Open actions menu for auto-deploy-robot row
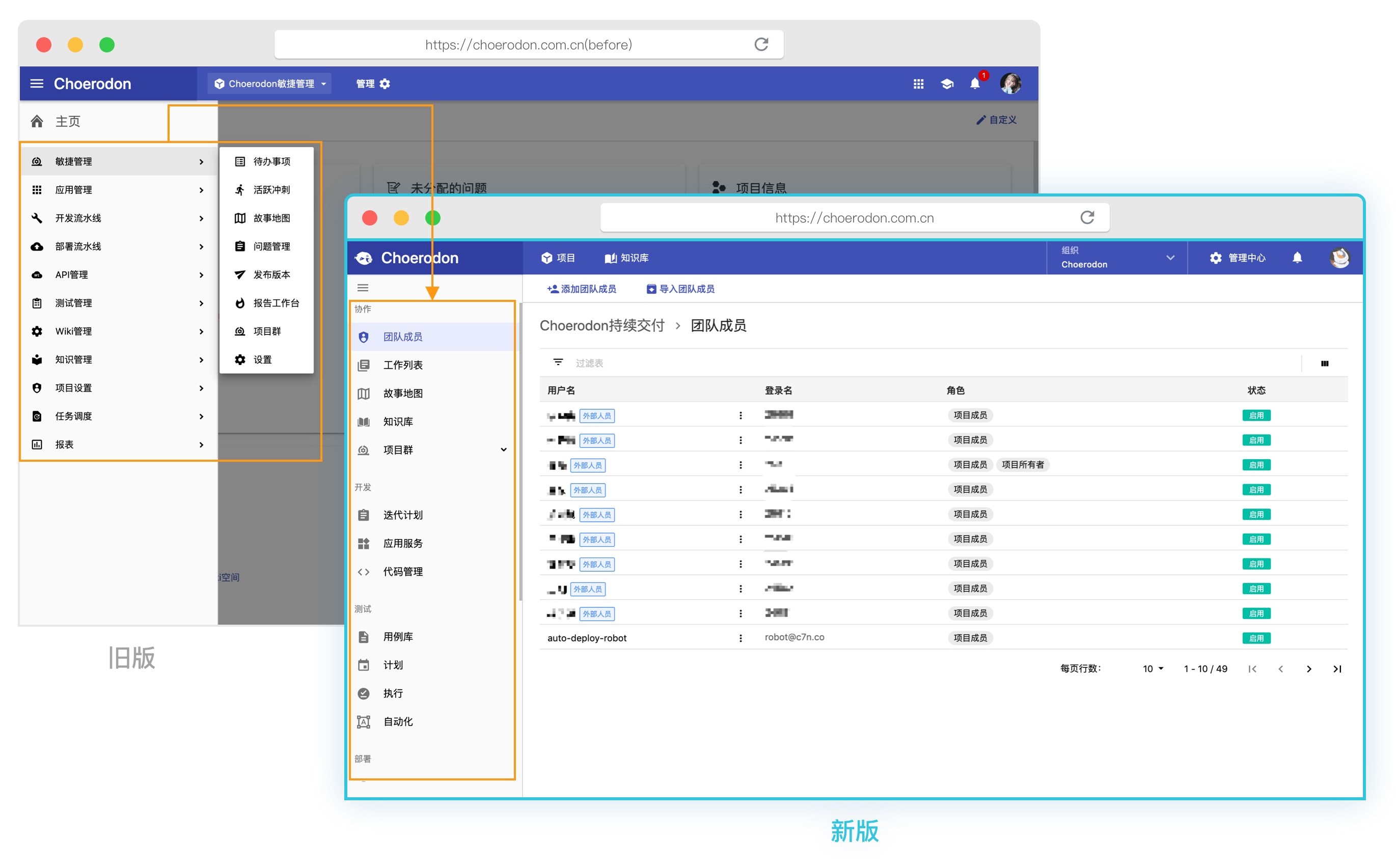The width and height of the screenshot is (1396, 868). 740,638
